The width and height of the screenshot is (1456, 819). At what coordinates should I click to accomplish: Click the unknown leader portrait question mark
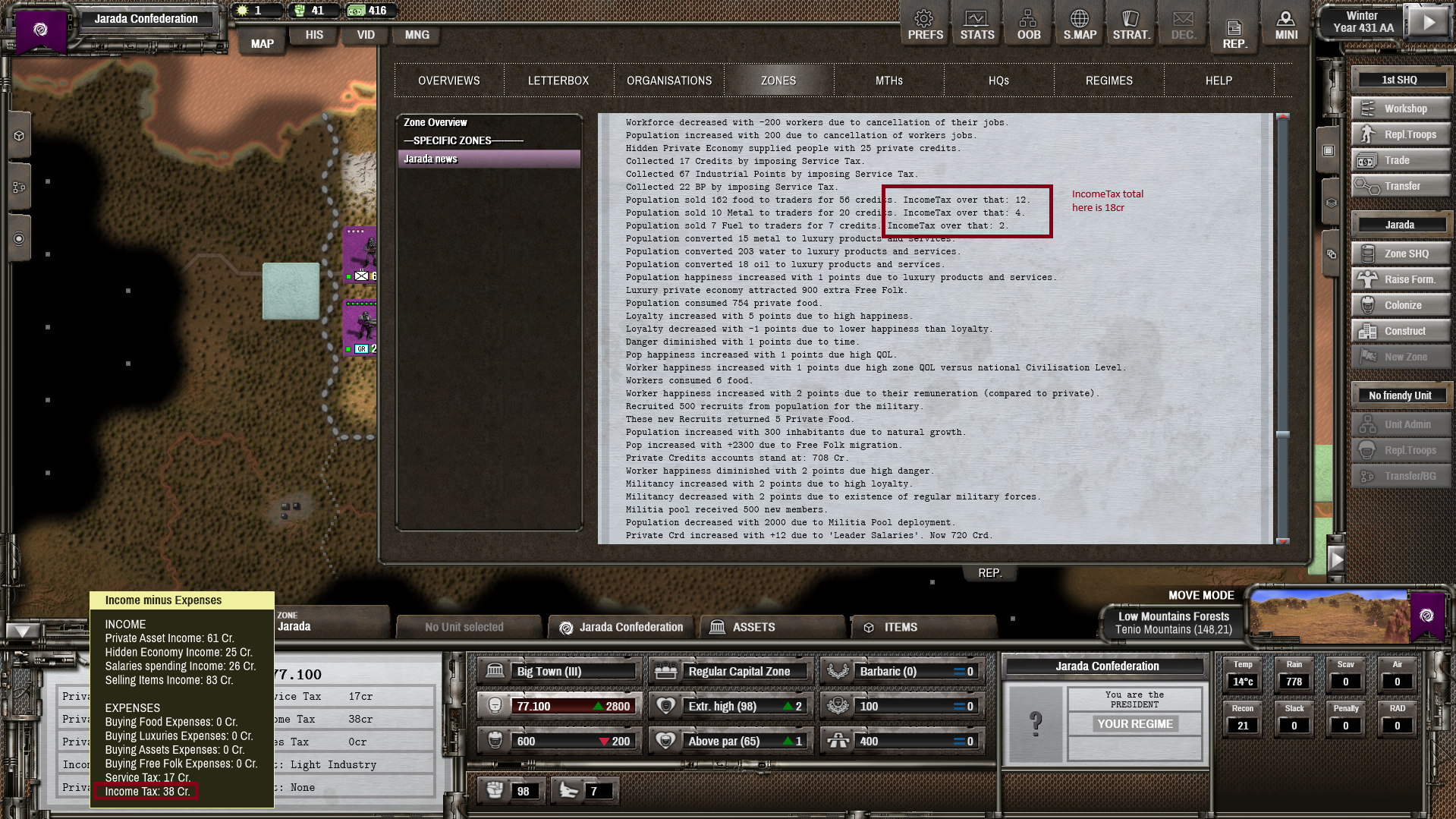pos(1035,723)
